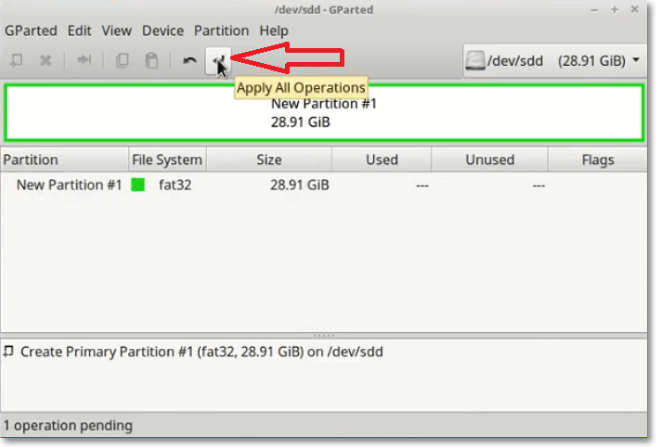The image size is (656, 447).
Task: Click the Copy partition toolbar icon
Action: tap(122, 60)
